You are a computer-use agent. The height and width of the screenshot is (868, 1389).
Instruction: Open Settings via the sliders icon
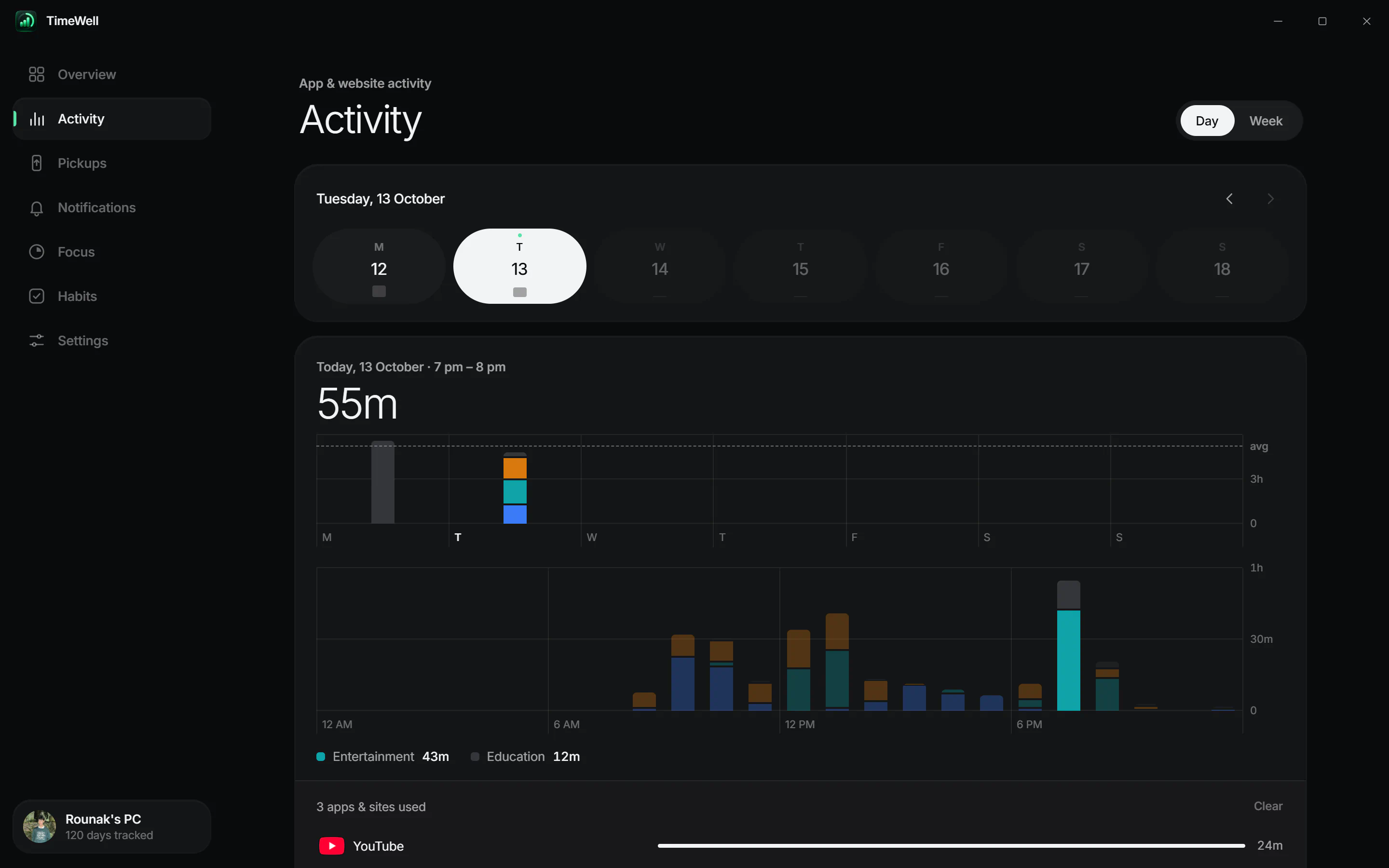pos(37,340)
